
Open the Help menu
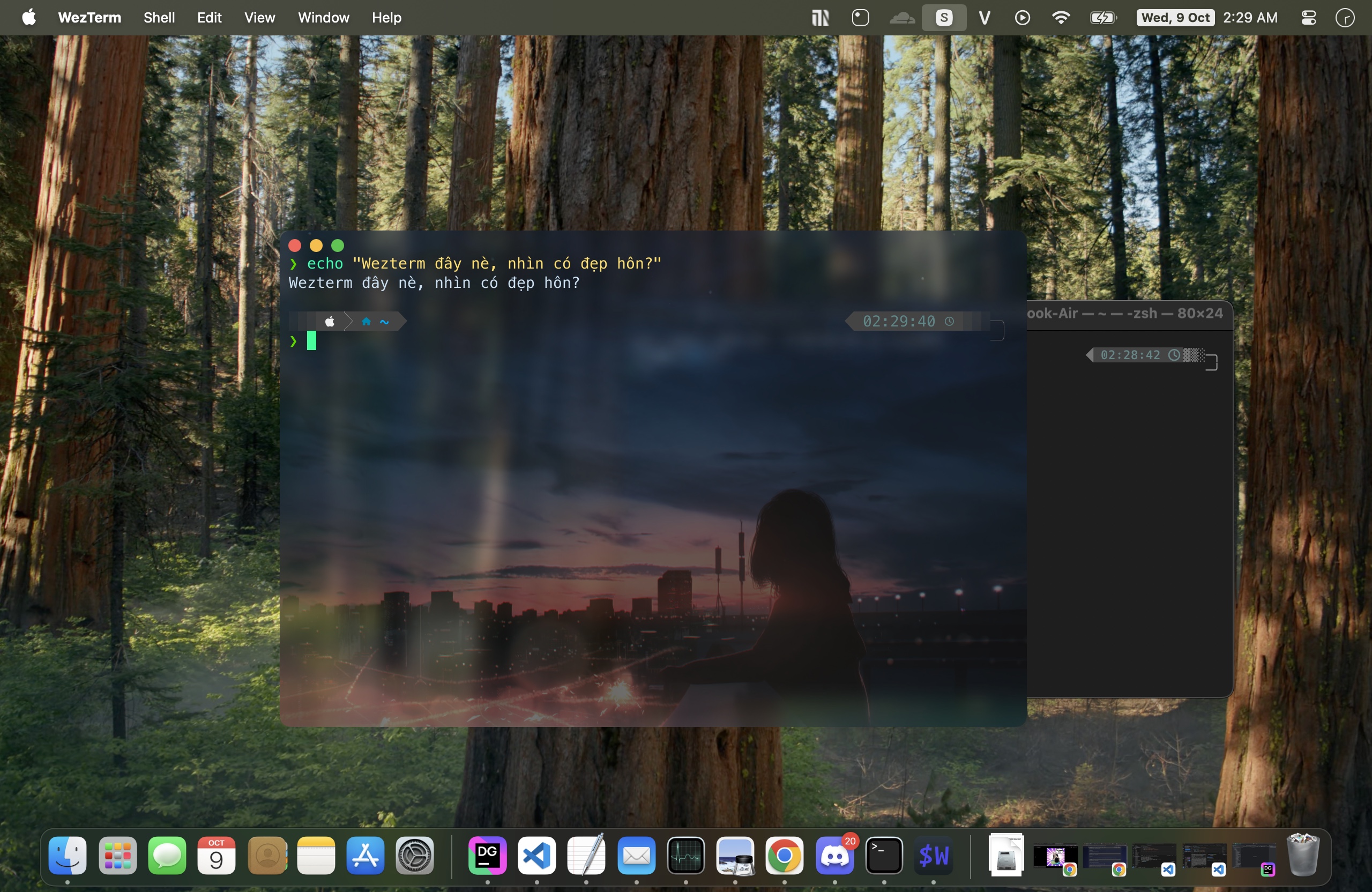(x=386, y=17)
